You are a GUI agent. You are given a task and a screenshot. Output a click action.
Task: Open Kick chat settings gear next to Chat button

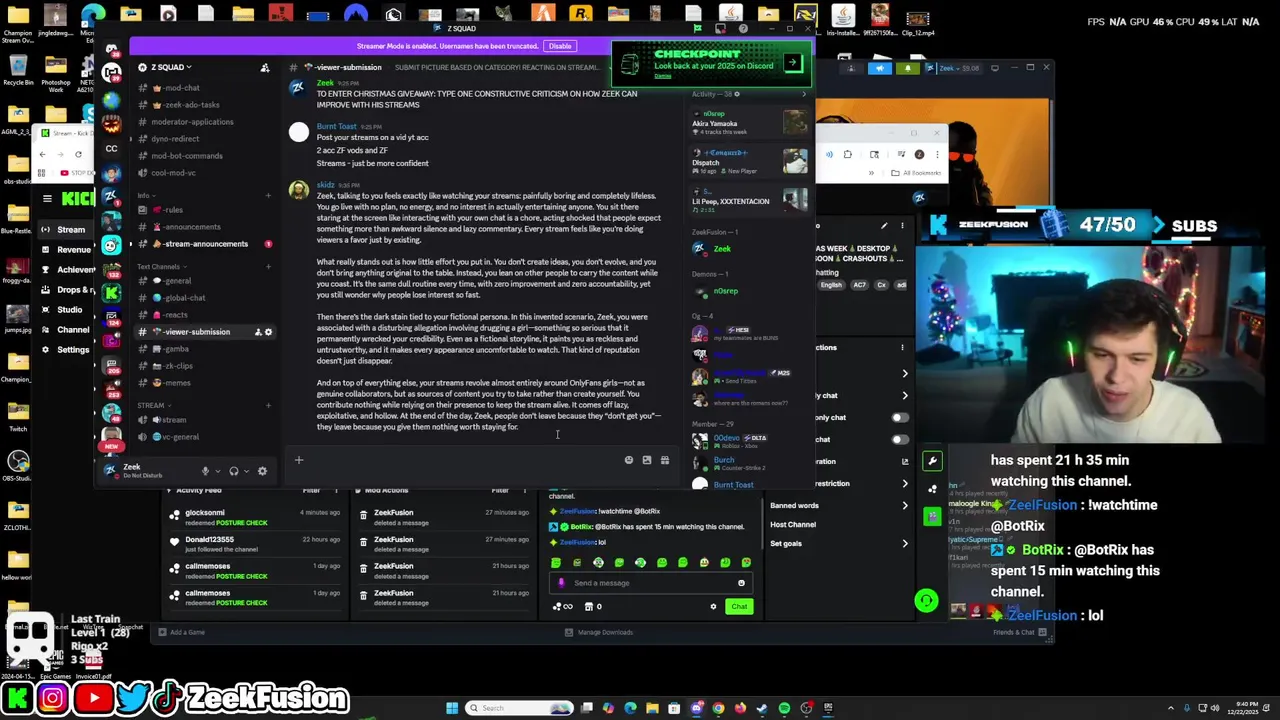[713, 606]
